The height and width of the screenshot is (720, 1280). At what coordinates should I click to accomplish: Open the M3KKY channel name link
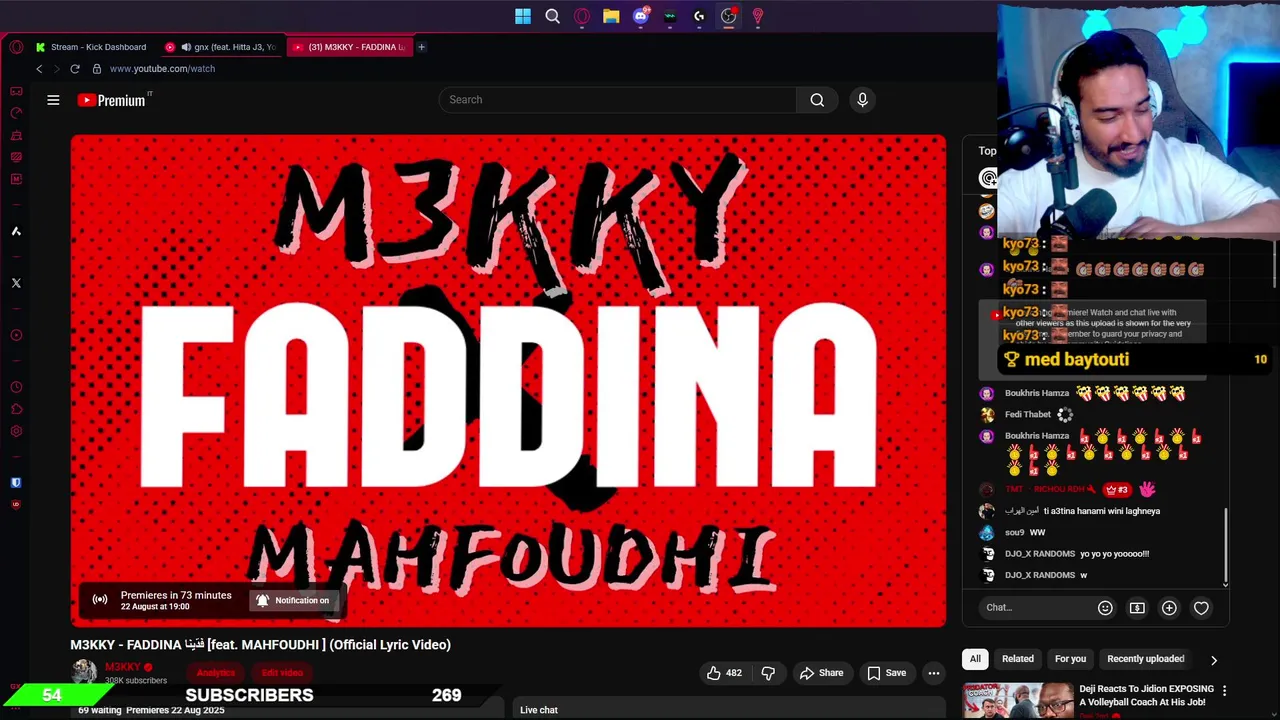[123, 667]
